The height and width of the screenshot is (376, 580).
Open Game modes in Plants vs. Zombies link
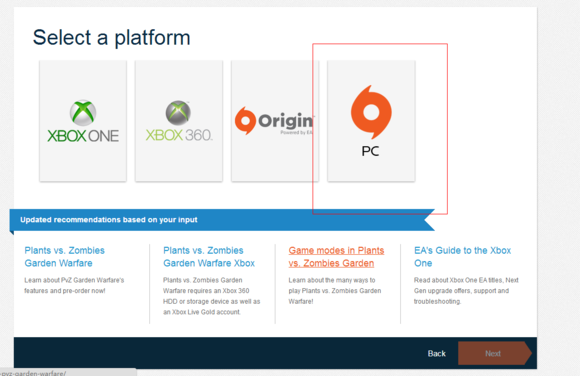click(x=336, y=257)
